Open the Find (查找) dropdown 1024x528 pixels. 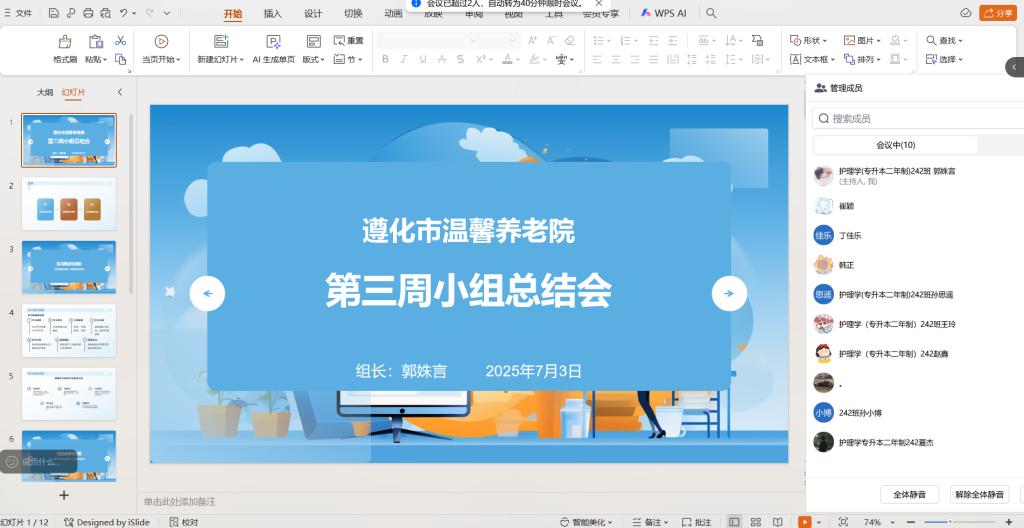(x=946, y=41)
